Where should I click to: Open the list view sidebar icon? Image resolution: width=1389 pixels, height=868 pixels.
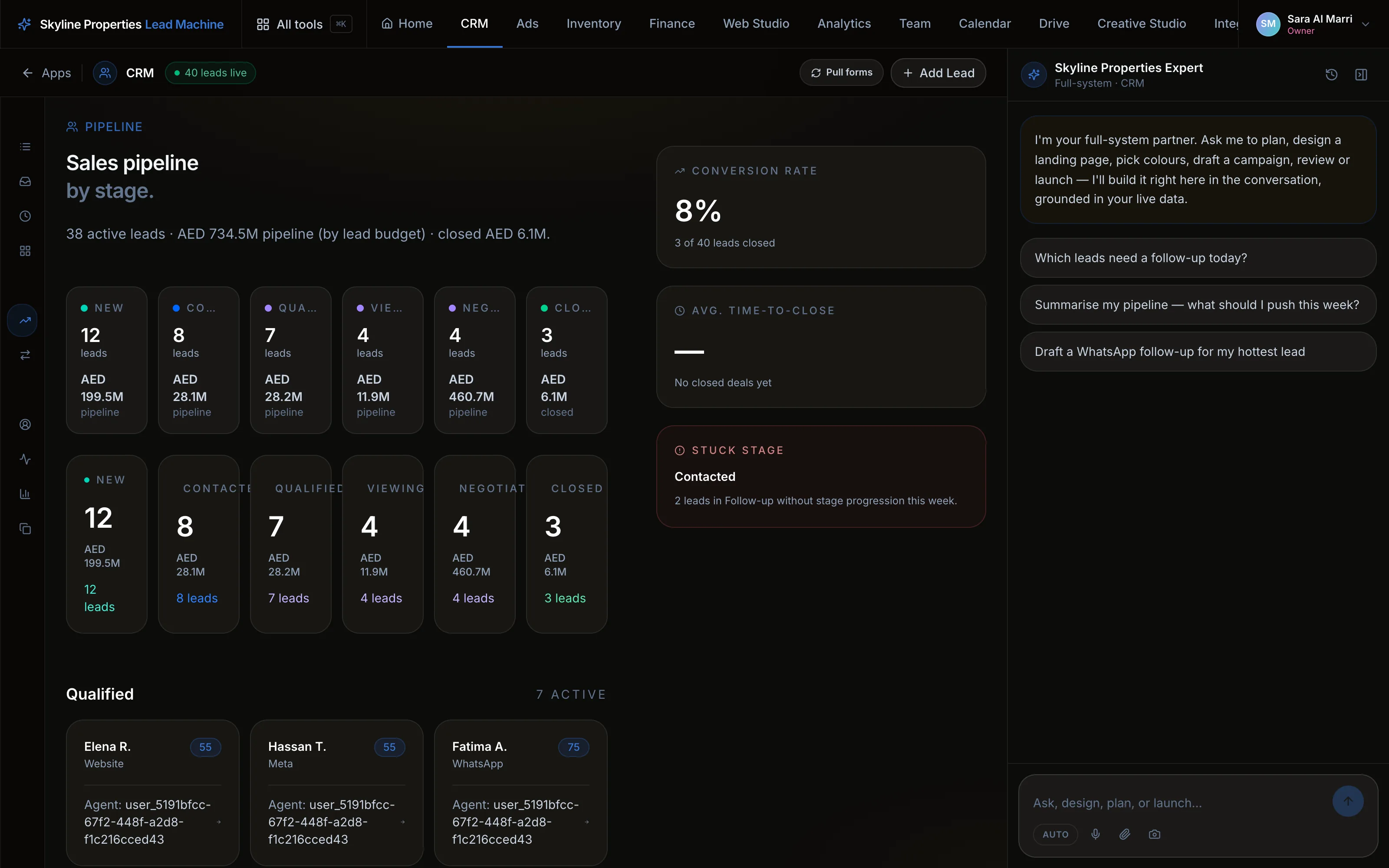(x=25, y=147)
